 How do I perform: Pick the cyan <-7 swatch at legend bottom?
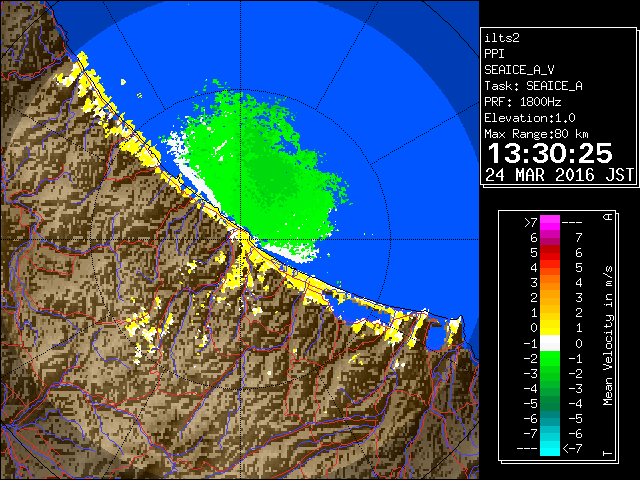point(550,448)
